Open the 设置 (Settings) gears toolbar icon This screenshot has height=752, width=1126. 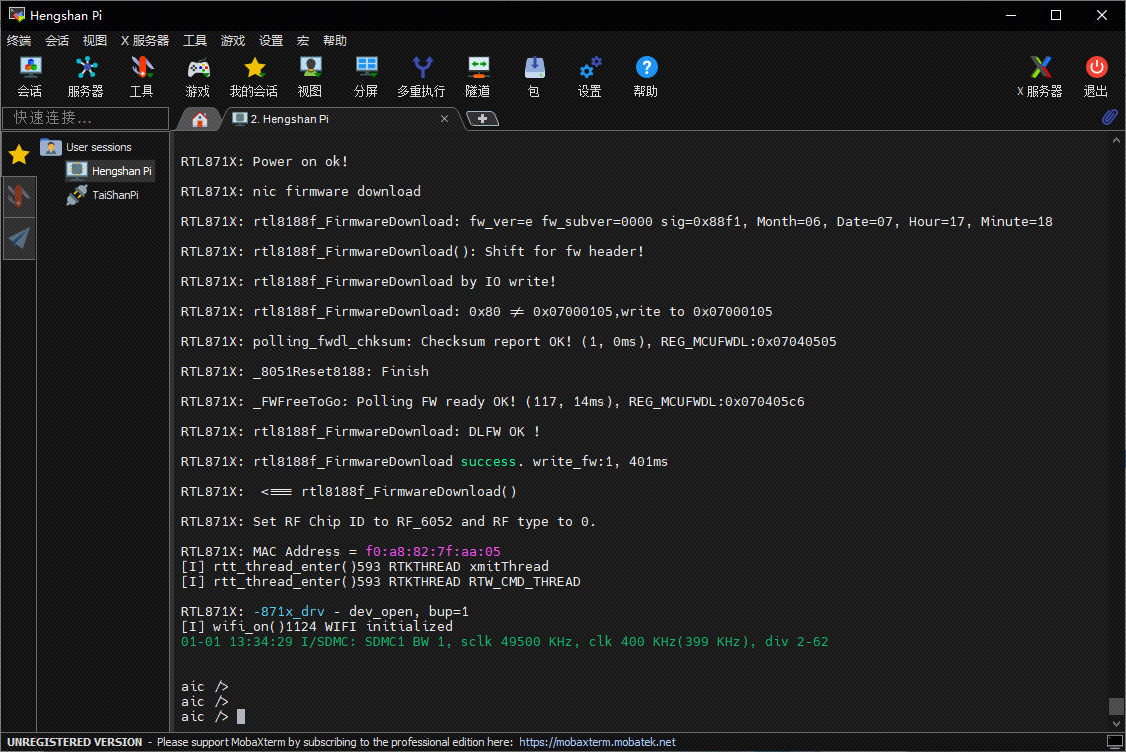(x=590, y=76)
